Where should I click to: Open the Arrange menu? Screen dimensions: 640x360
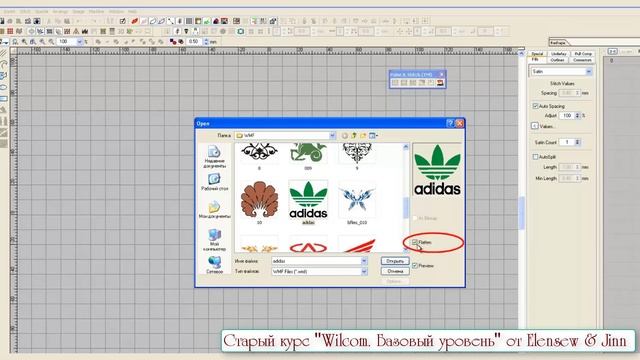tap(60, 12)
